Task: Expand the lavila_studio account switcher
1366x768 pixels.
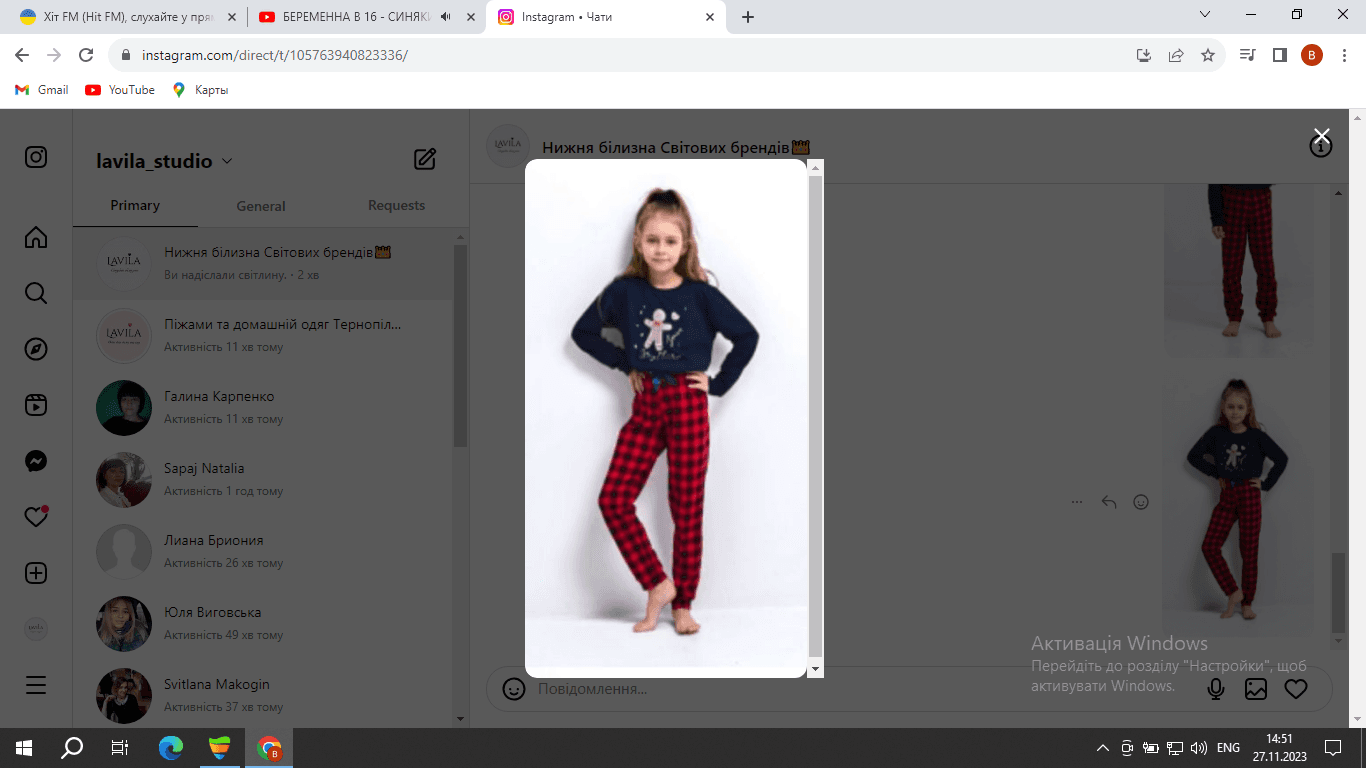Action: (164, 161)
